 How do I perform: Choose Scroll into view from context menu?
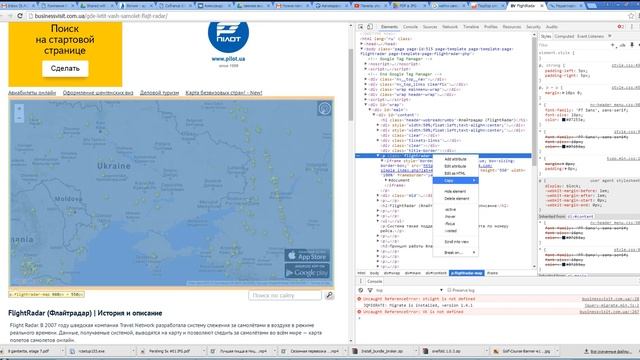[x=456, y=242]
